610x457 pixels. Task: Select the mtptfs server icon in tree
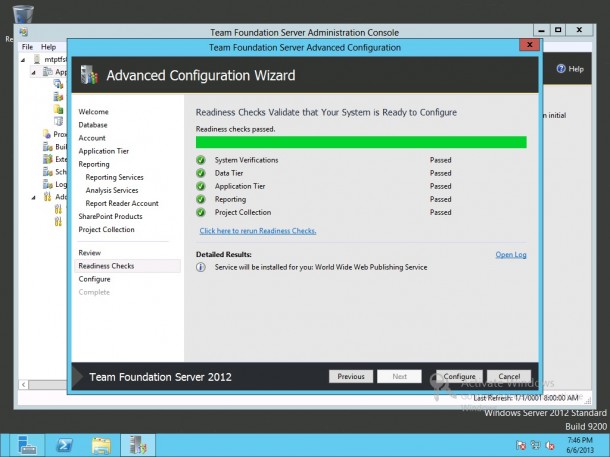click(x=37, y=59)
